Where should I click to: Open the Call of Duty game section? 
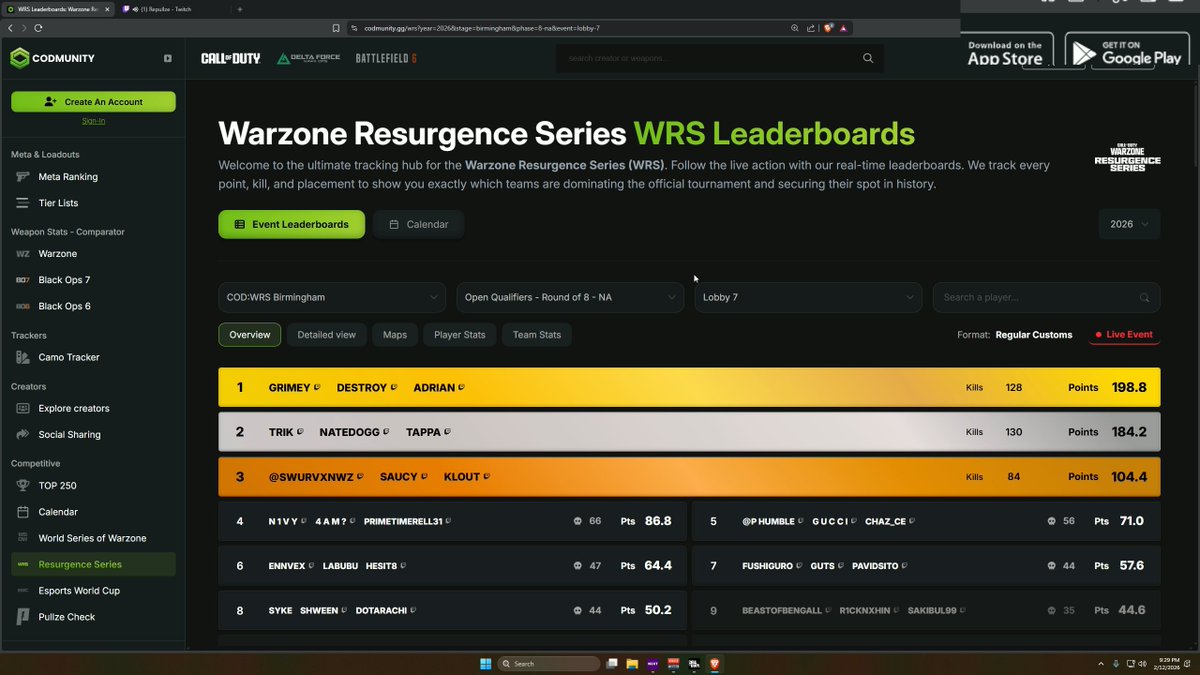coord(230,58)
